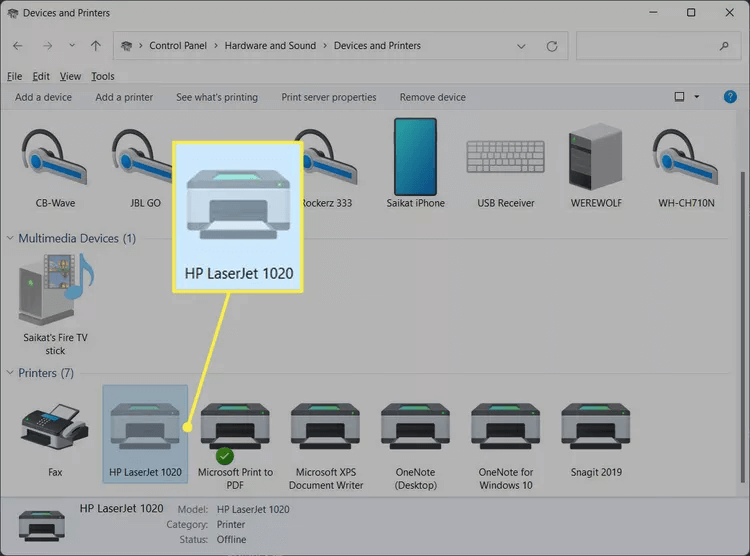
Task: Click the blue help question mark icon
Action: [730, 97]
